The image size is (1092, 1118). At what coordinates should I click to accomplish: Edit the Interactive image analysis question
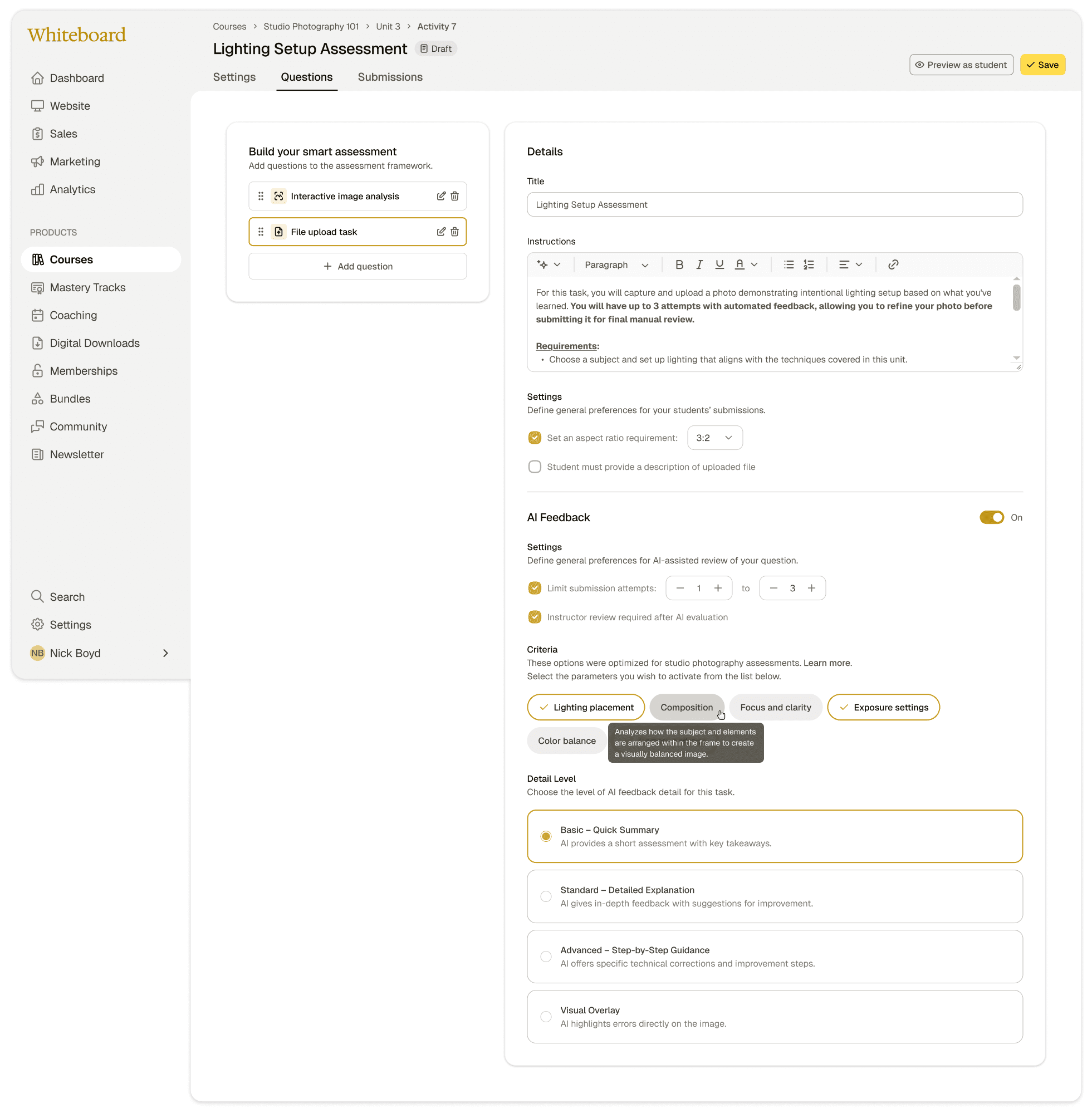coord(441,196)
